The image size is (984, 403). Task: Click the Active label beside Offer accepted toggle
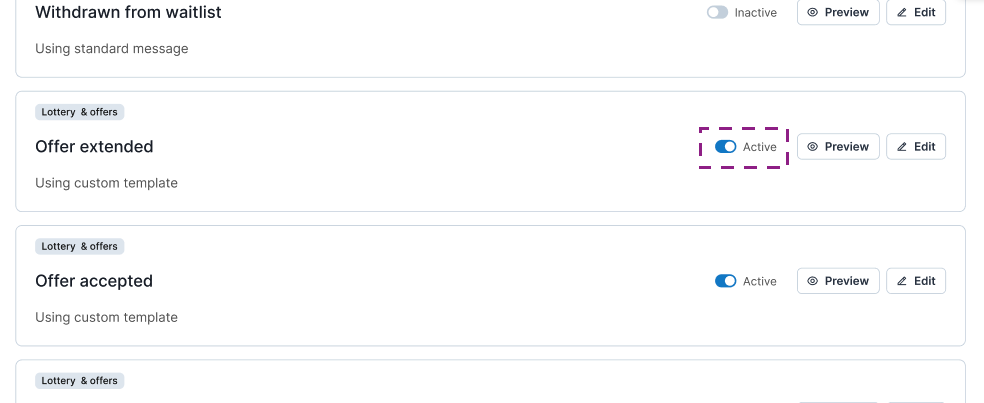[x=759, y=281]
